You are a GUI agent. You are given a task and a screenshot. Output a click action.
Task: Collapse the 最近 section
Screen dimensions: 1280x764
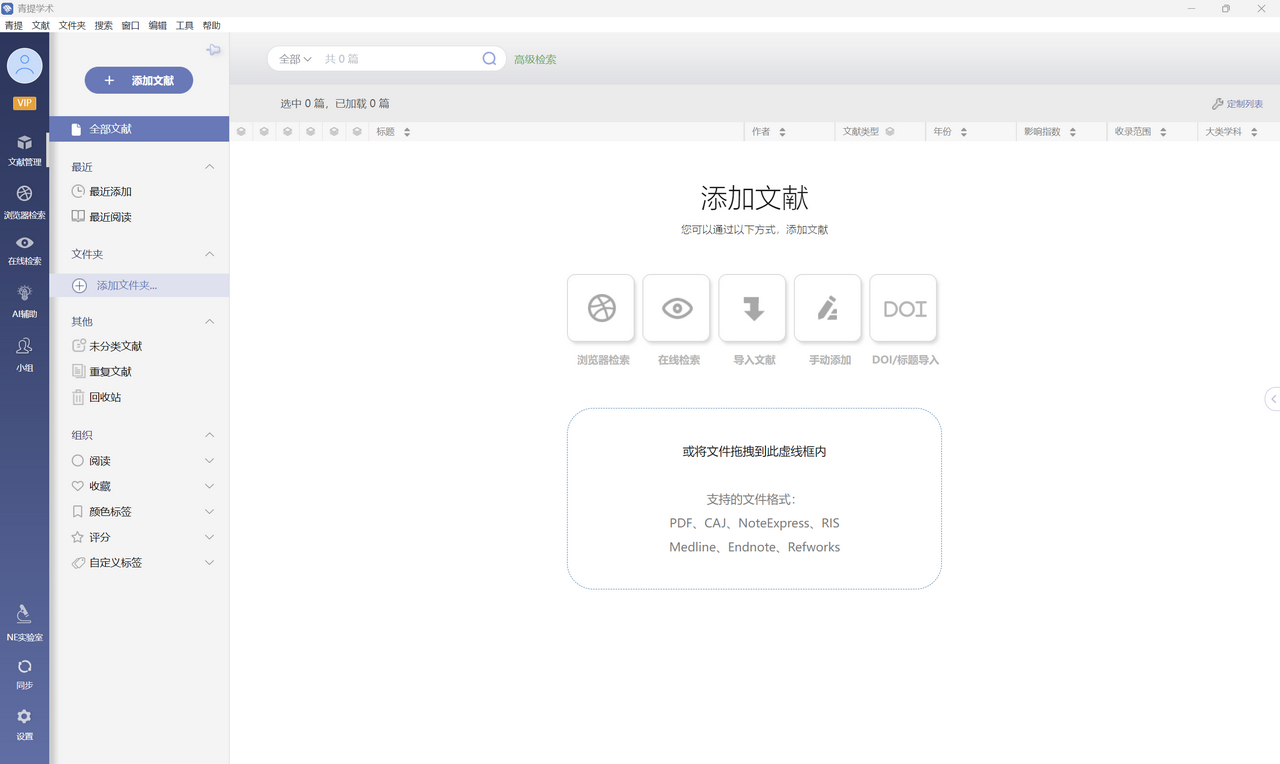point(209,167)
